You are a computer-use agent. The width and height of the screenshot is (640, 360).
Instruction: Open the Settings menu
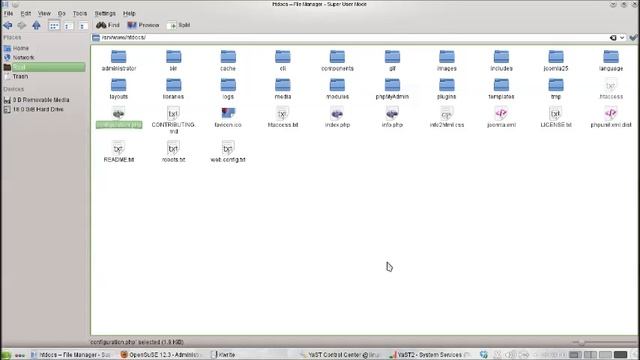[105, 13]
